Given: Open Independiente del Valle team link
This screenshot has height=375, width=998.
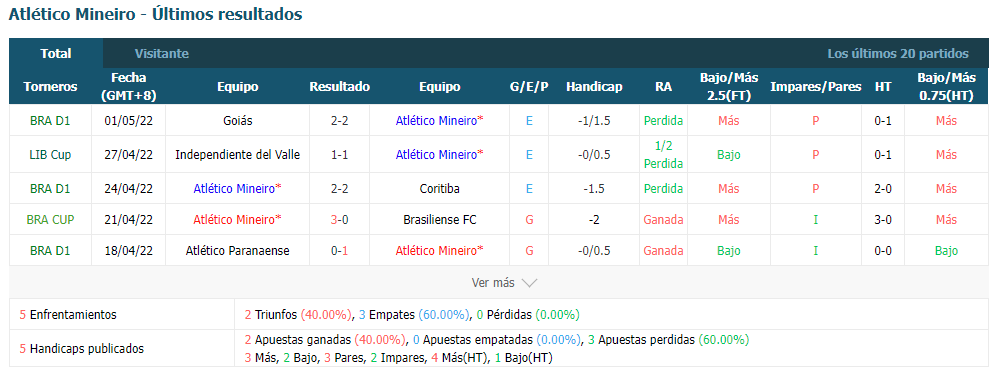Looking at the screenshot, I should point(237,154).
